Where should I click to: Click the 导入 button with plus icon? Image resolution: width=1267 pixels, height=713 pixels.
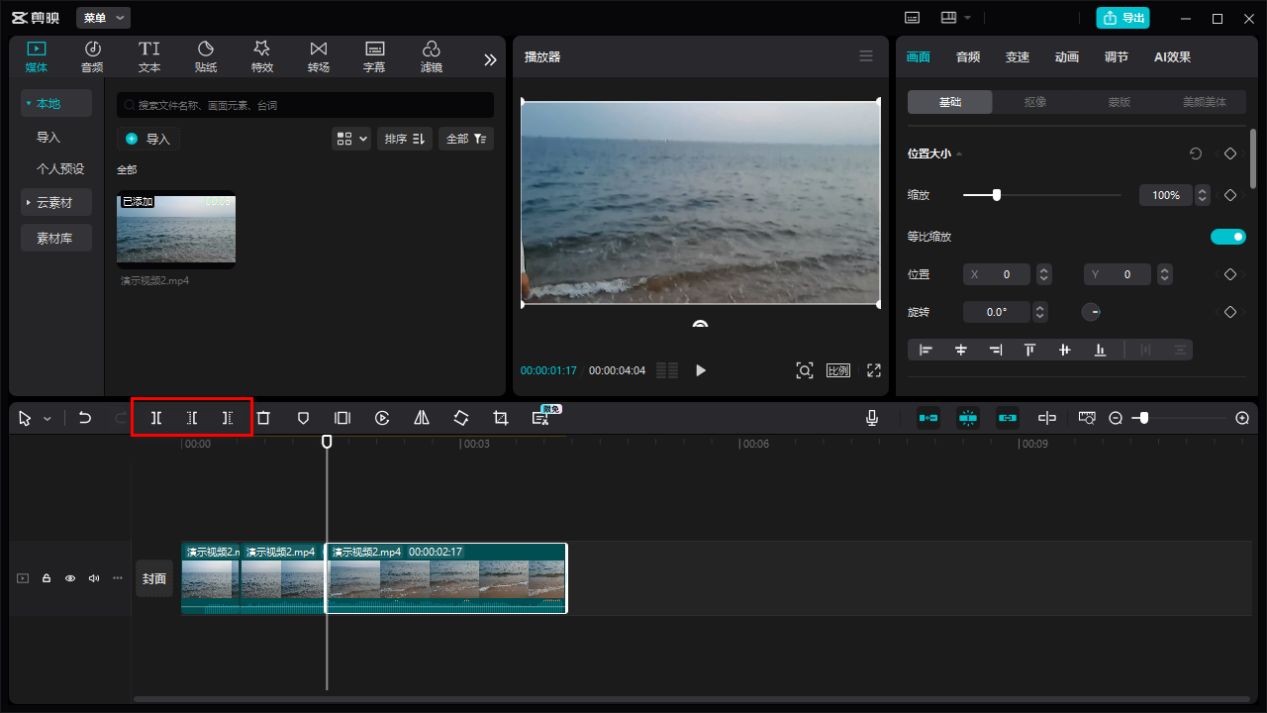click(x=148, y=139)
